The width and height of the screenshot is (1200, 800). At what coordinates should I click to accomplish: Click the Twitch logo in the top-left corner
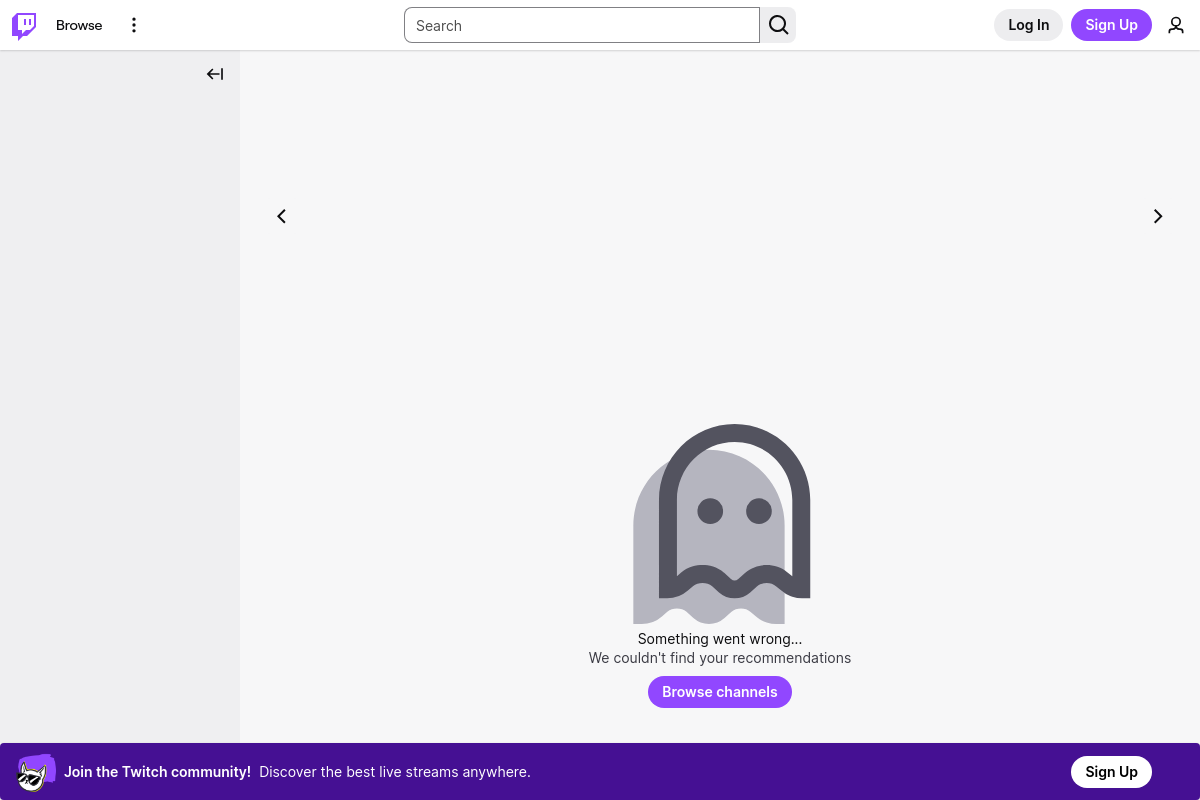tap(23, 25)
